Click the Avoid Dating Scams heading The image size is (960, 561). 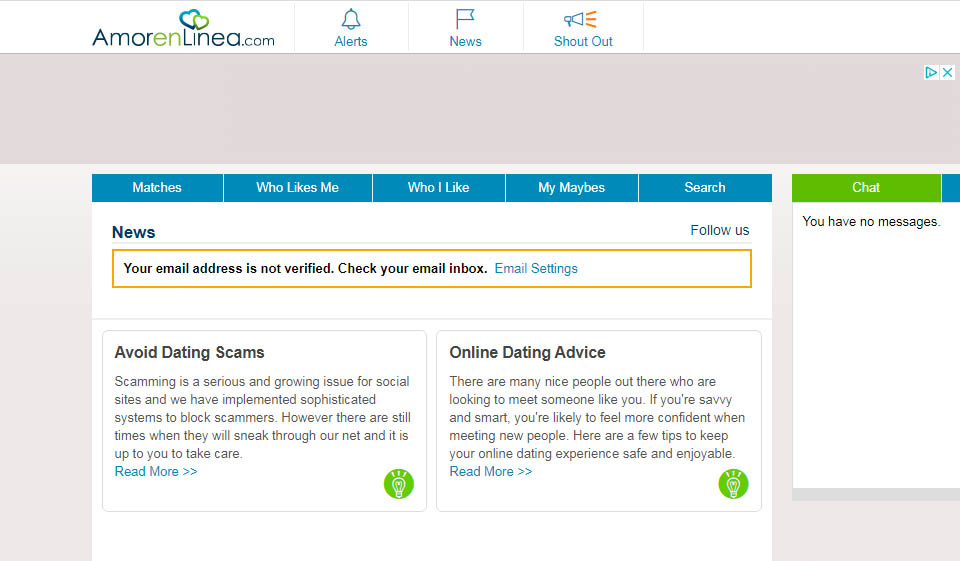(189, 352)
